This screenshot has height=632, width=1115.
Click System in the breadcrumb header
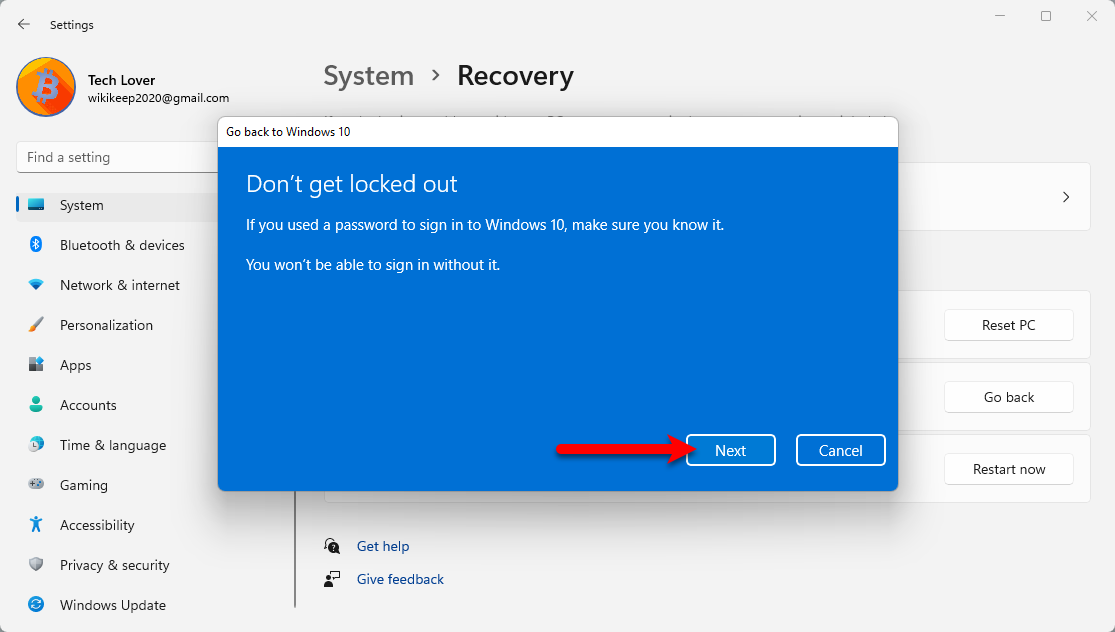368,76
